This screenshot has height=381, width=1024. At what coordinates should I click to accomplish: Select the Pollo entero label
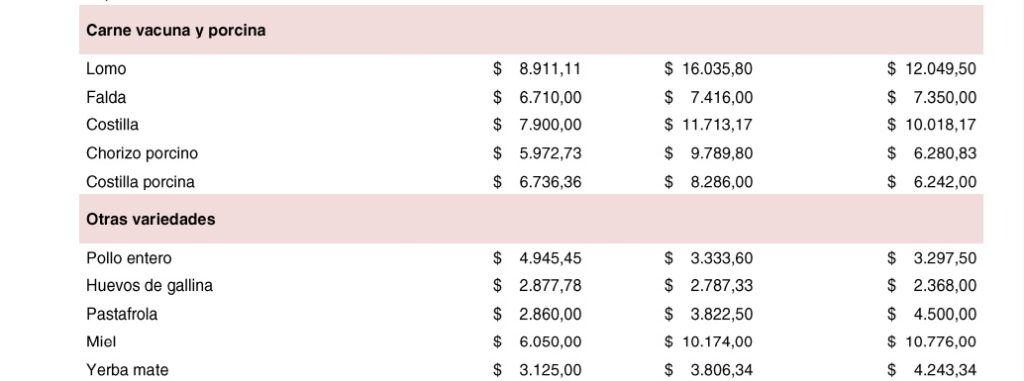(129, 258)
